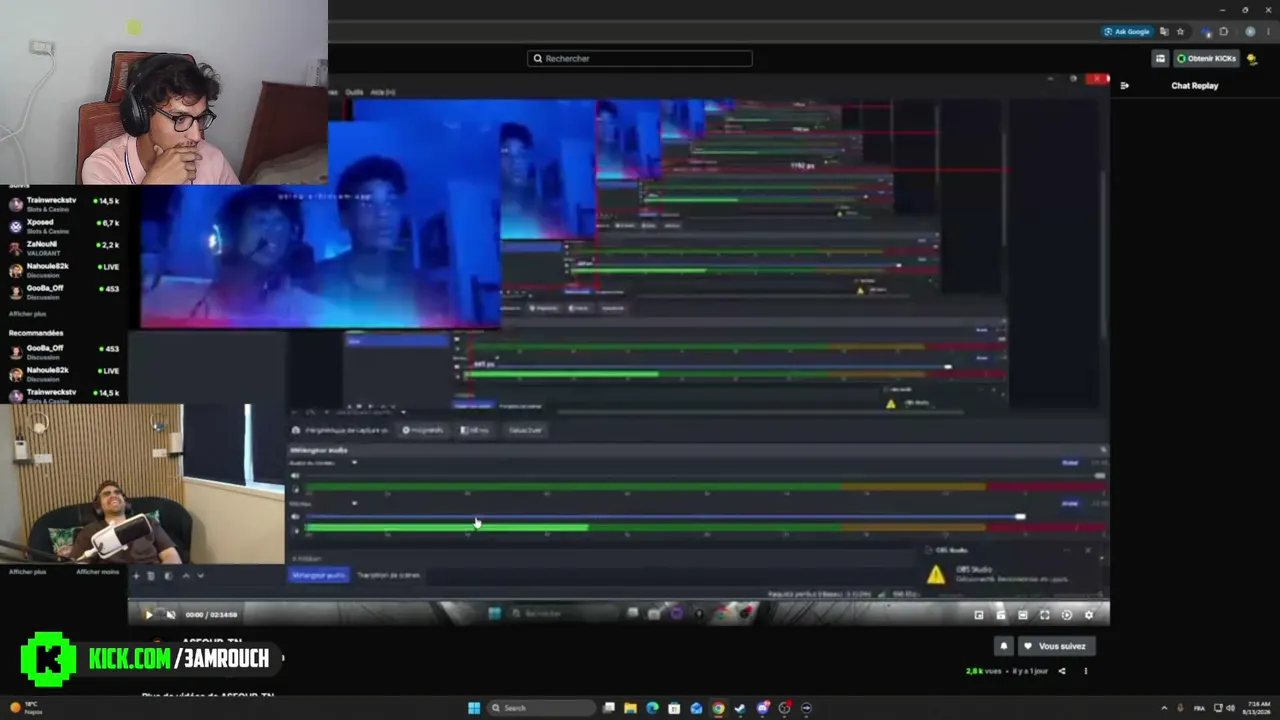
Task: Click the video time counter 00:00
Action: [x=194, y=615]
